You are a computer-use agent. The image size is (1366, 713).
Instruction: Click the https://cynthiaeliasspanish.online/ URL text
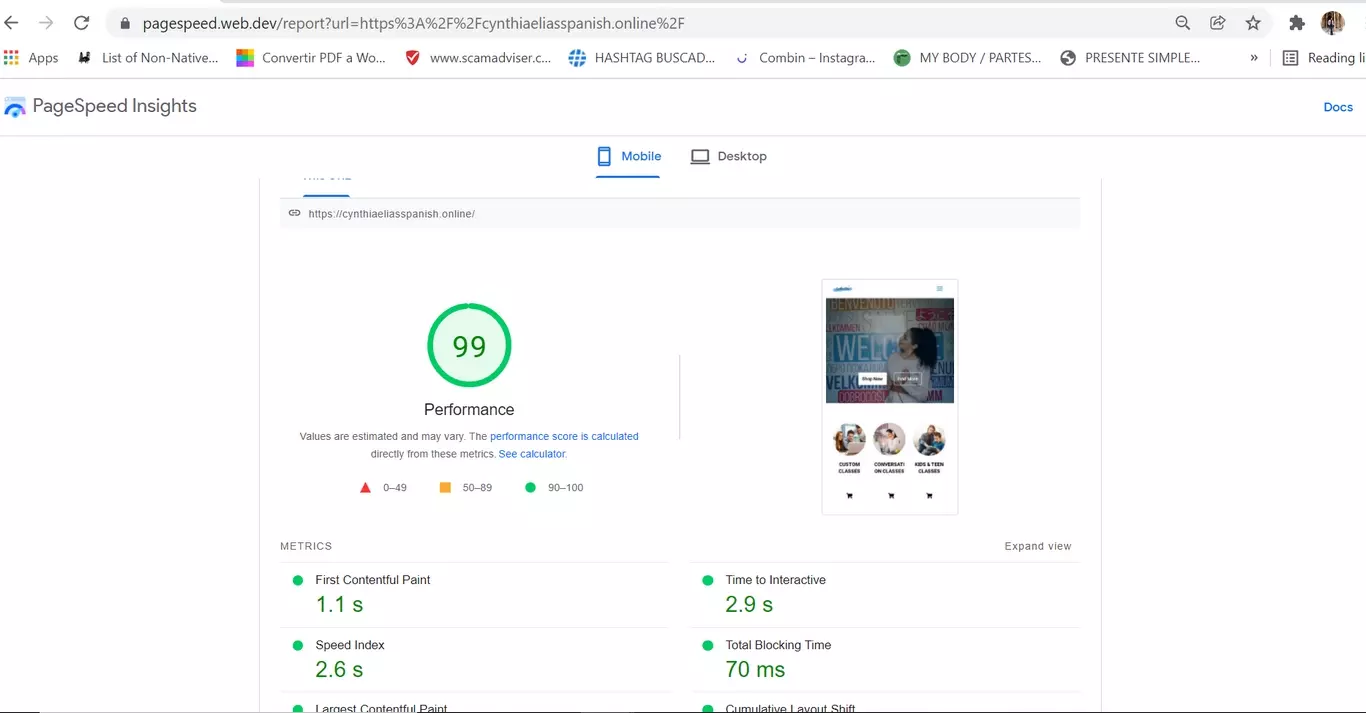click(x=391, y=214)
